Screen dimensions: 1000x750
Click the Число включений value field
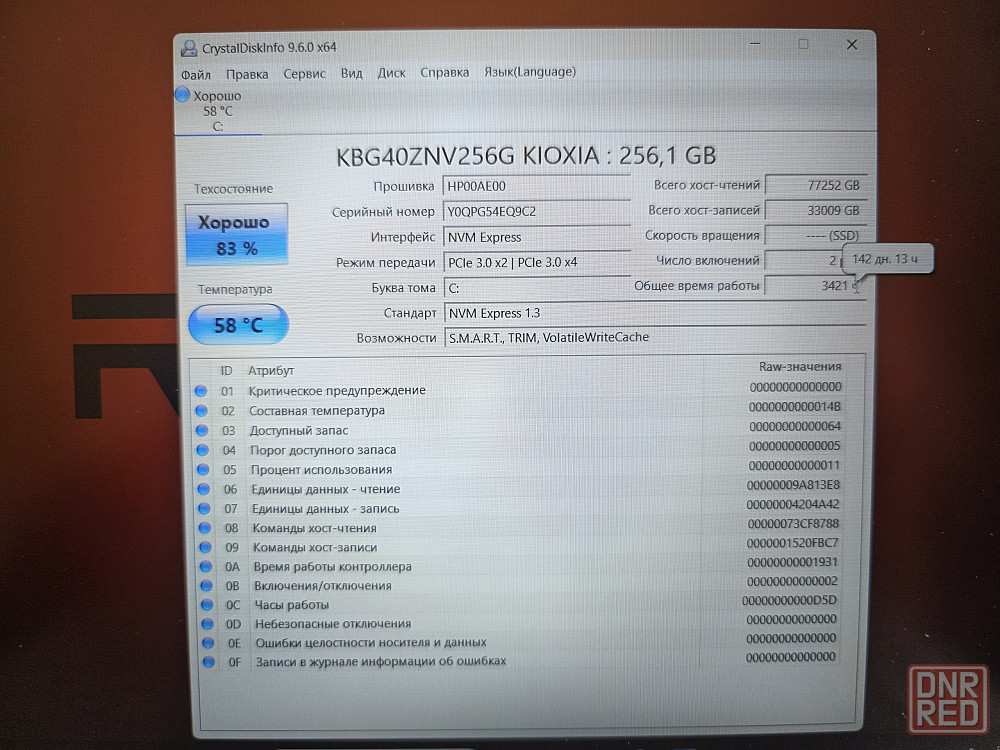click(805, 260)
